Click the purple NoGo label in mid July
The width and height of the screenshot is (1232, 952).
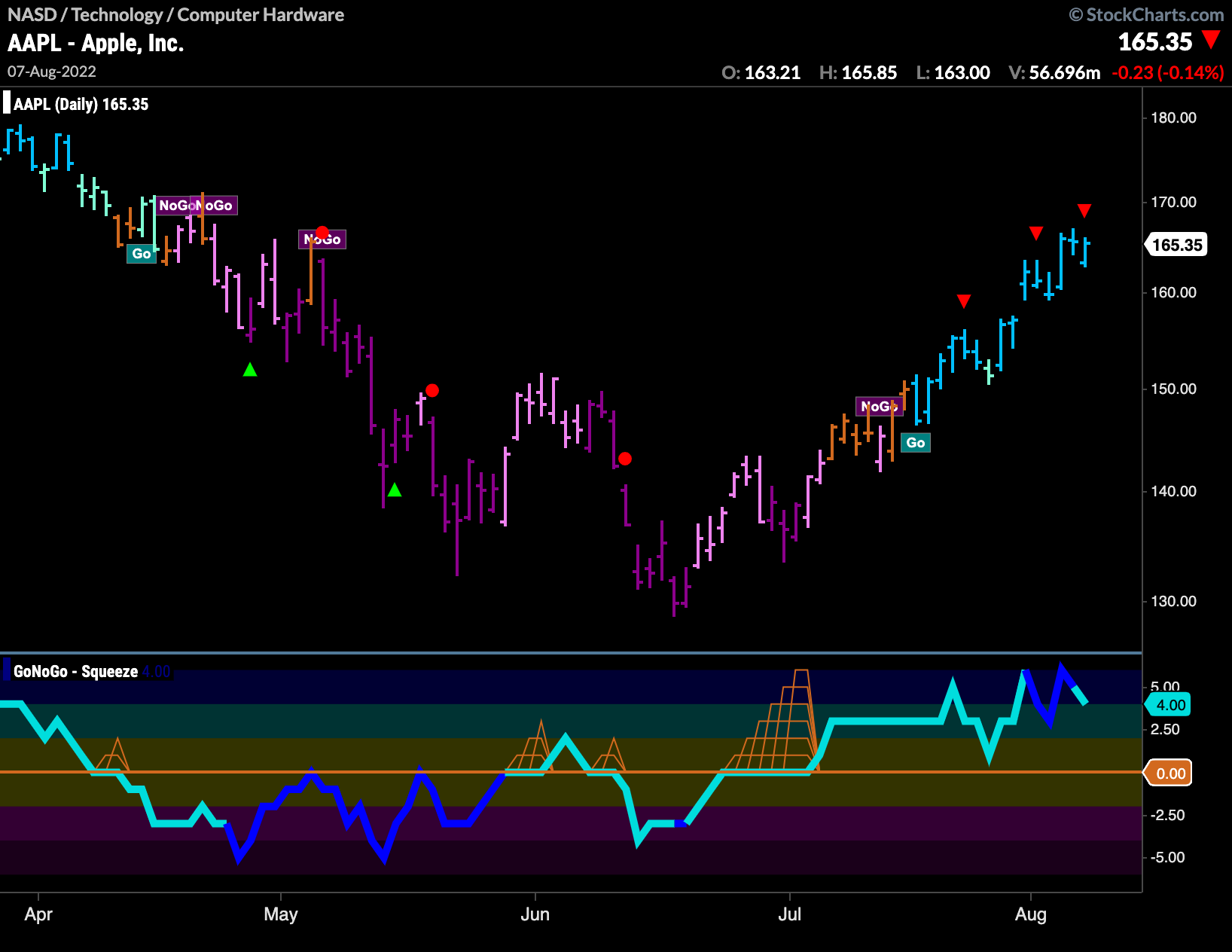click(879, 406)
